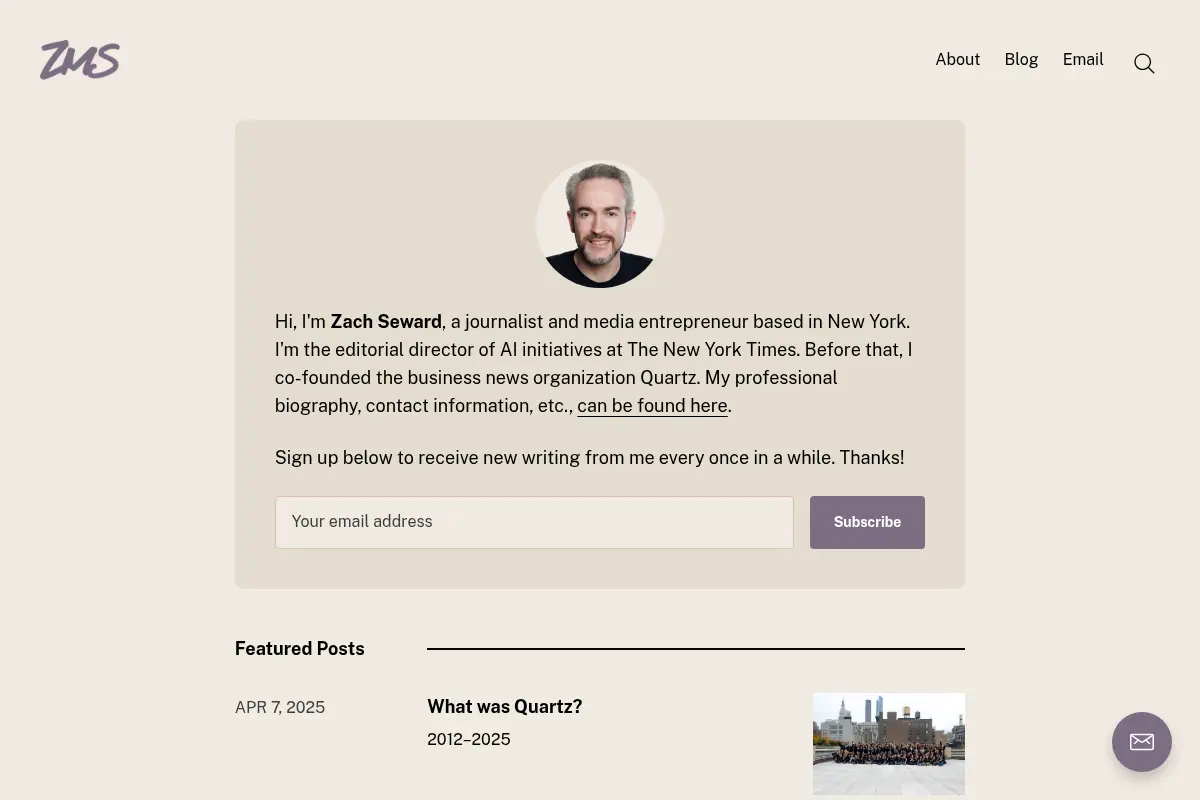Open the Blog section
This screenshot has width=1200, height=800.
[x=1021, y=60]
